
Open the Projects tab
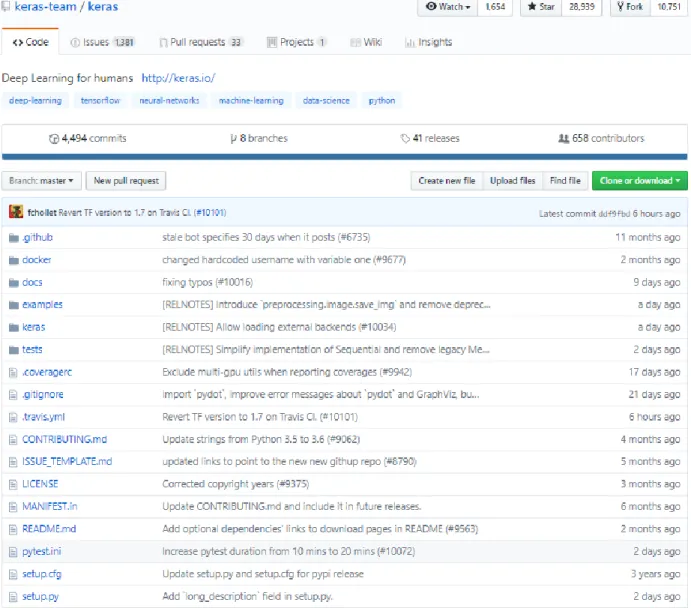pyautogui.click(x=296, y=42)
